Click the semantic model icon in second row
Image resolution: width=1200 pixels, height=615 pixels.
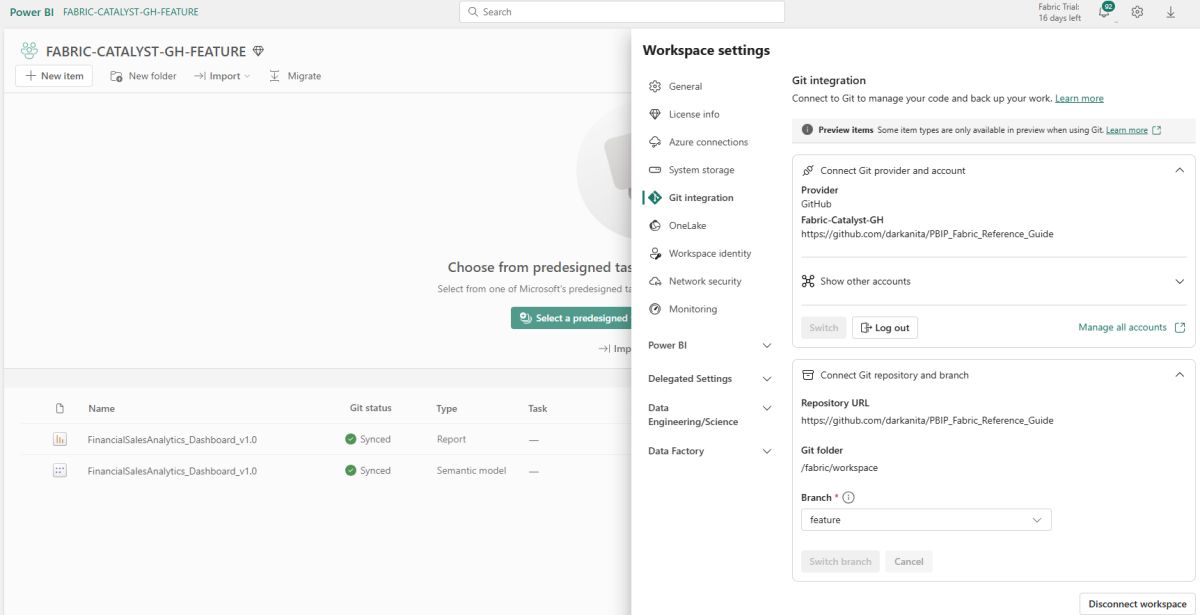click(x=59, y=470)
